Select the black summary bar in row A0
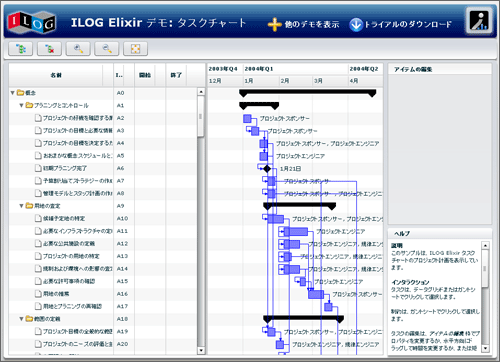This screenshot has width=500, height=362. [x=308, y=92]
